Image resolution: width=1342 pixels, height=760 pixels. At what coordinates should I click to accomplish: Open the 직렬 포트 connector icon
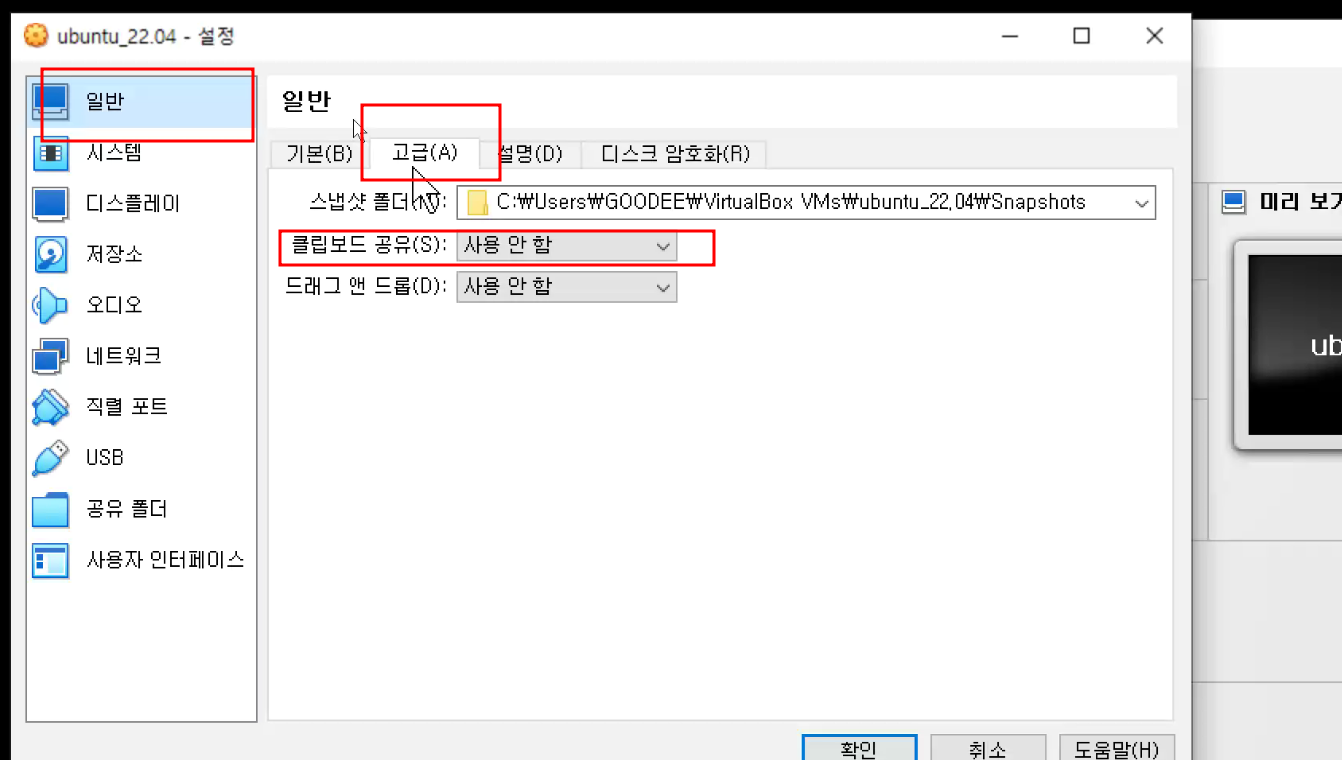point(50,407)
